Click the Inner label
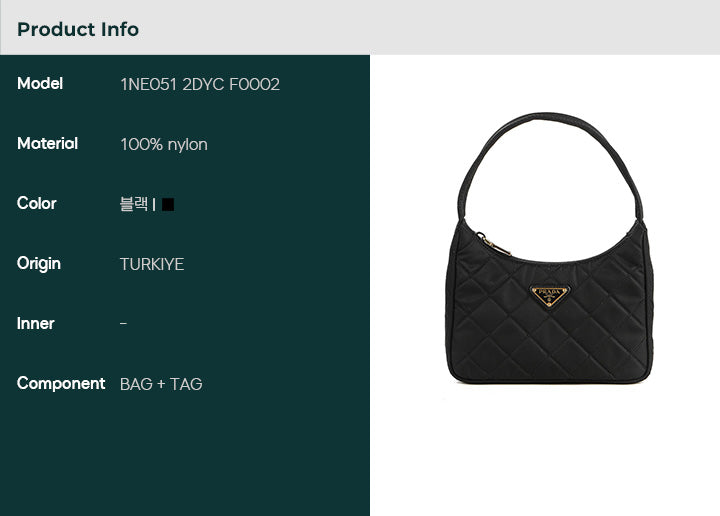This screenshot has width=720, height=516. point(35,324)
